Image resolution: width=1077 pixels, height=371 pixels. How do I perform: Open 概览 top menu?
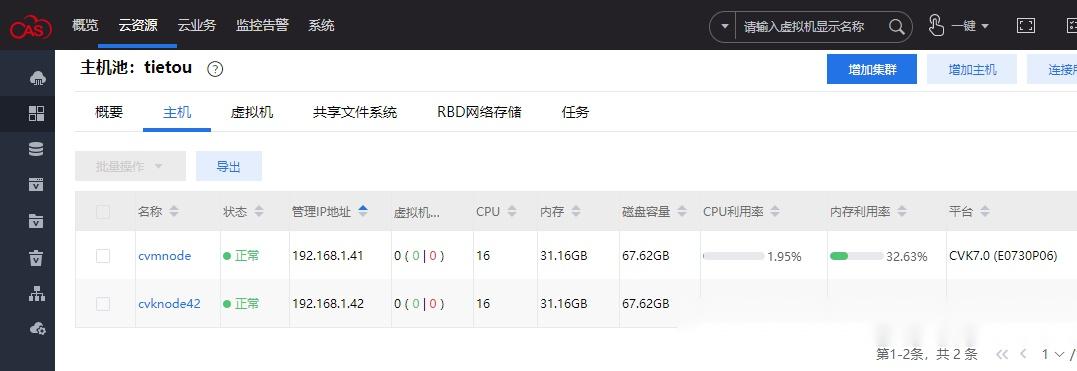tap(85, 25)
